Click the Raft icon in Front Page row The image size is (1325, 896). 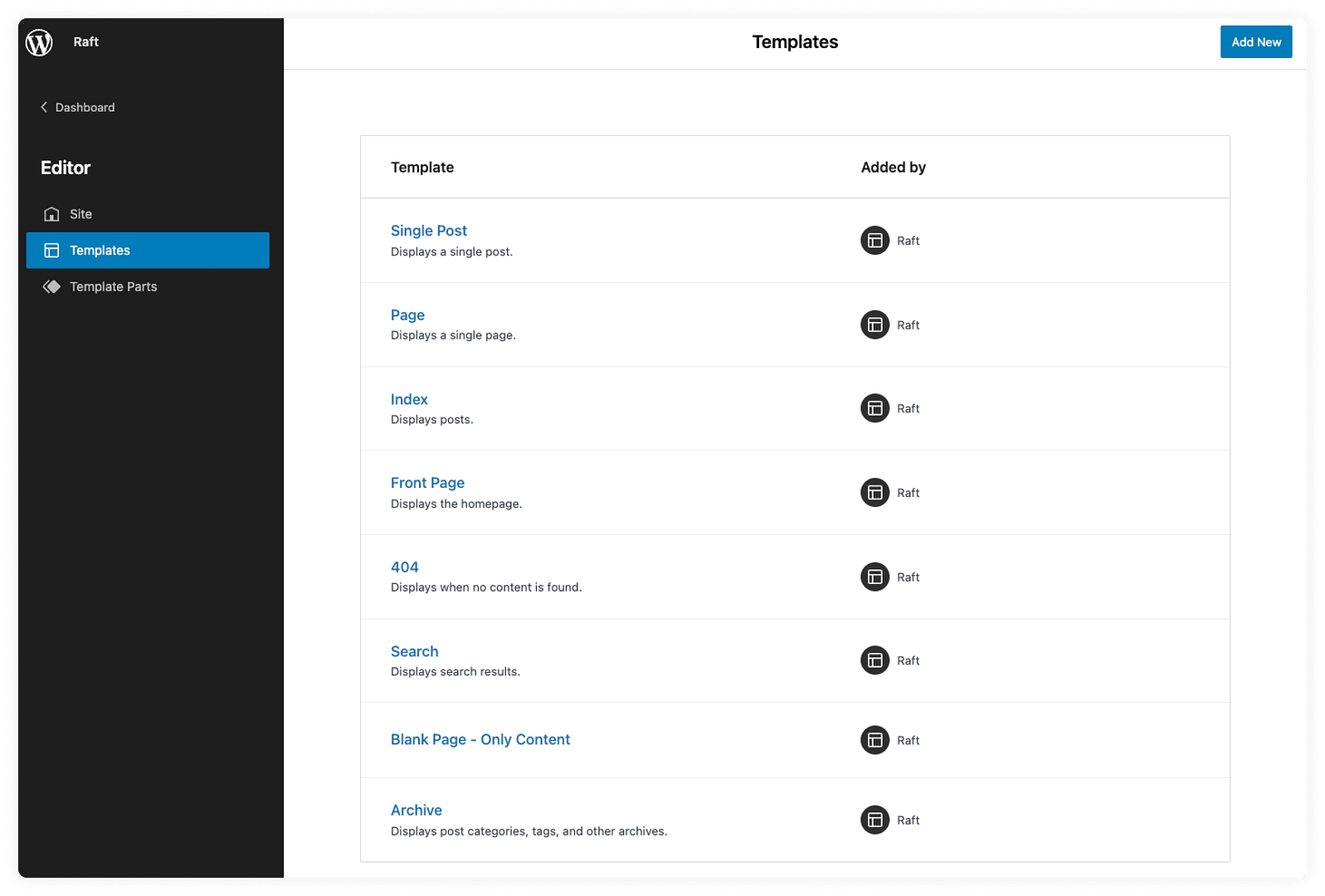[874, 493]
